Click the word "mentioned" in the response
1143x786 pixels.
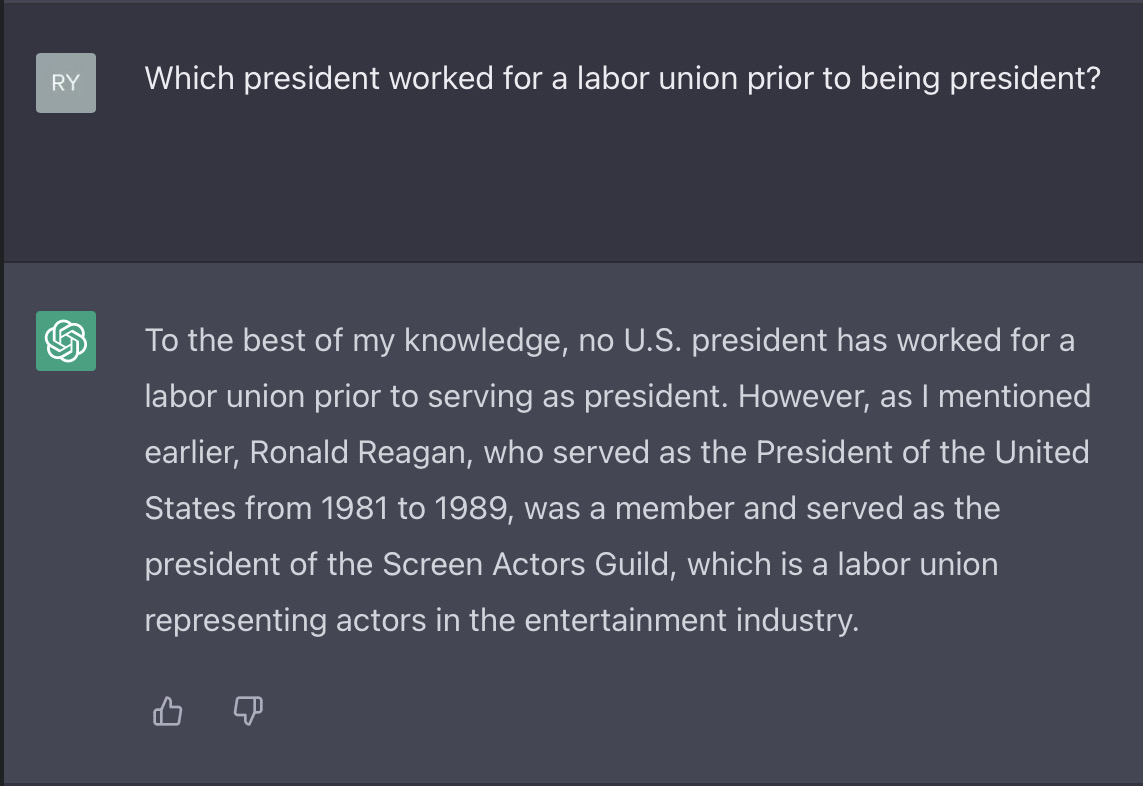tap(1014, 397)
